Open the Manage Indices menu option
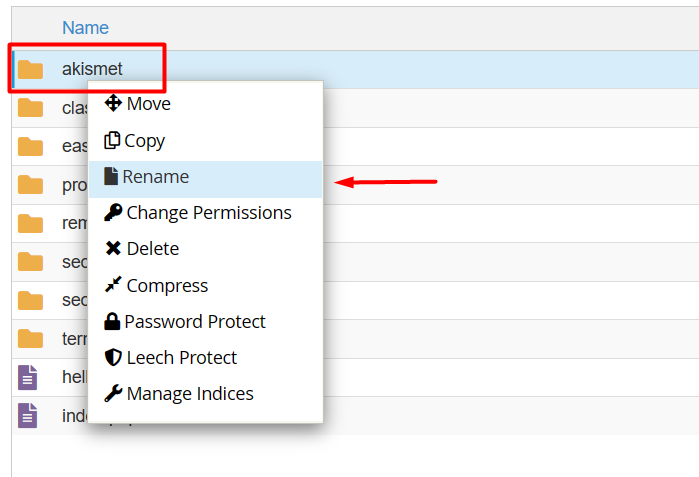 (190, 394)
